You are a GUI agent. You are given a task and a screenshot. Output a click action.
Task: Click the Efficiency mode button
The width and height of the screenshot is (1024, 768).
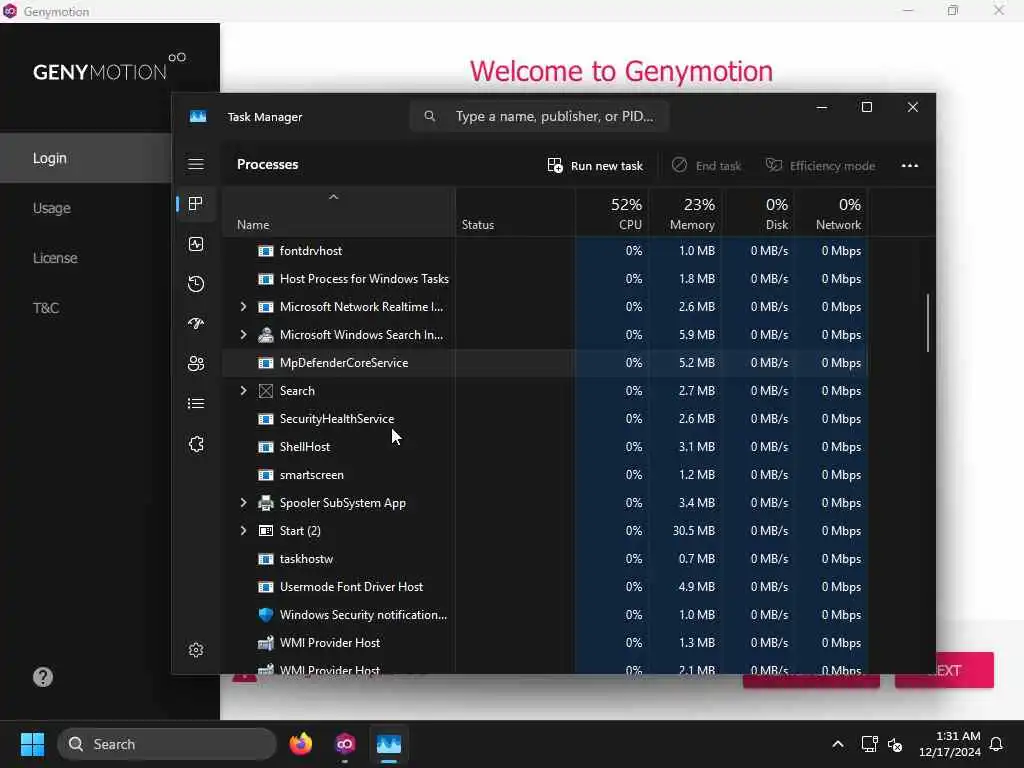coord(820,166)
